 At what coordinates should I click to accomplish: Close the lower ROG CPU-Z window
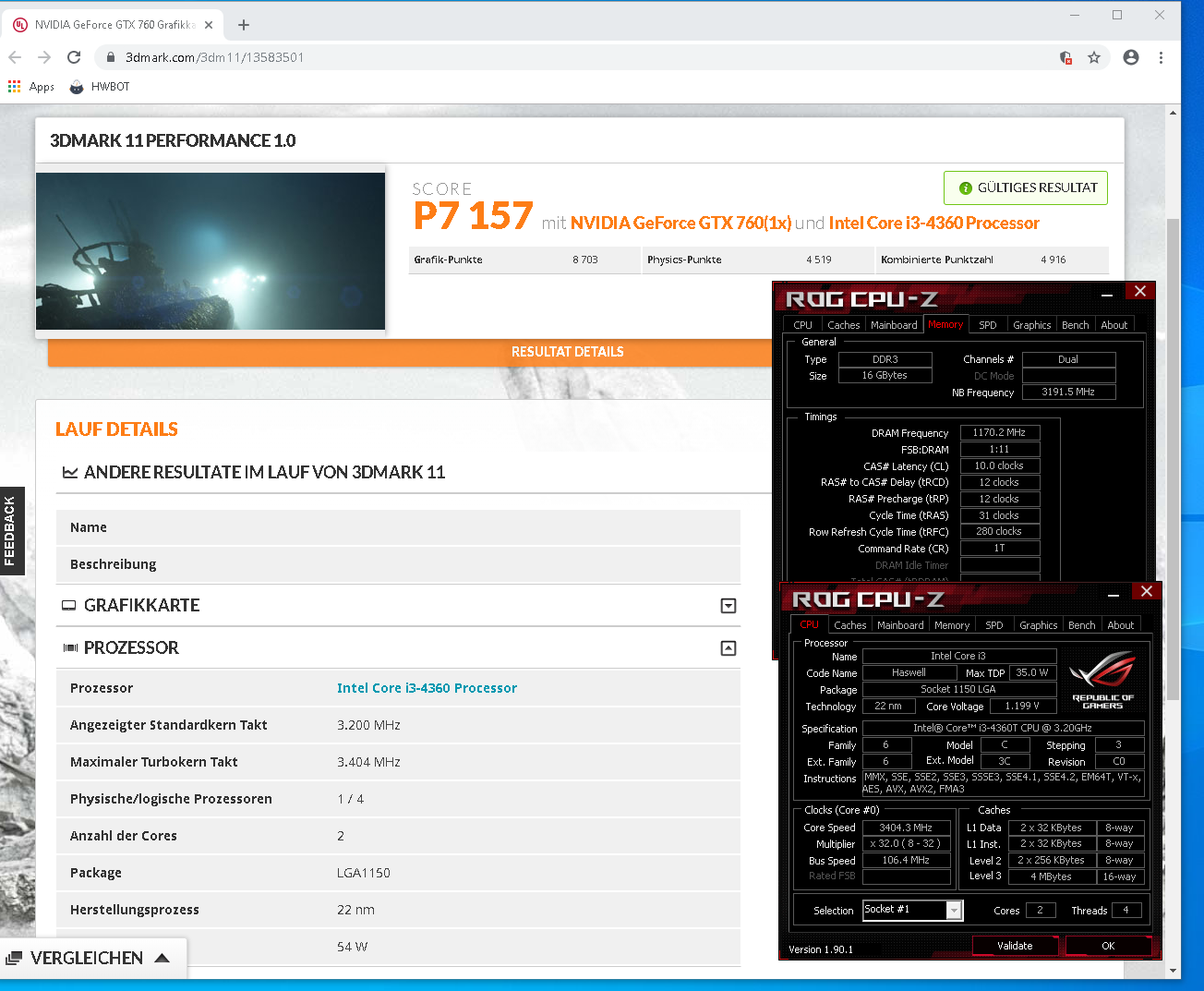point(1147,591)
